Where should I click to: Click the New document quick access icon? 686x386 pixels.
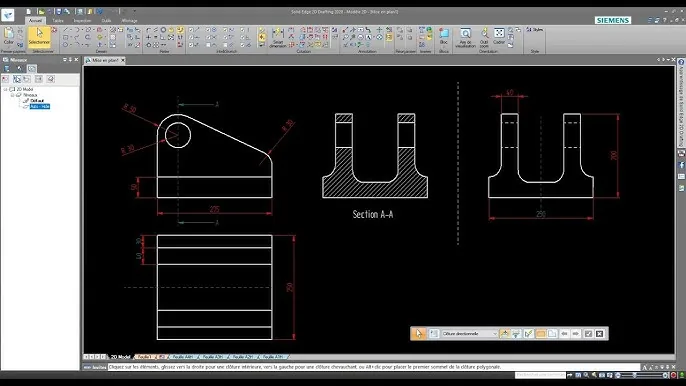[x=29, y=12]
